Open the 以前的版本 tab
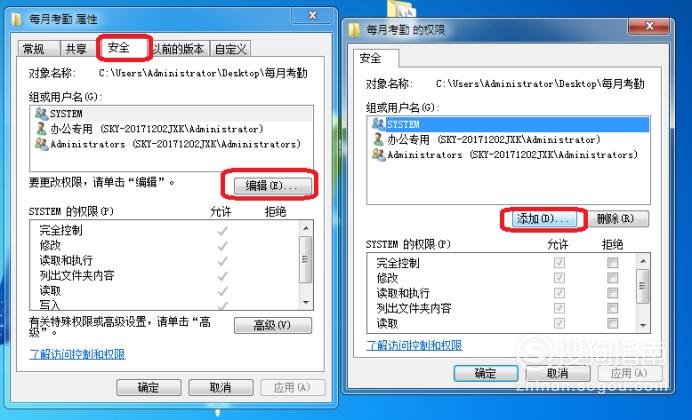The image size is (692, 420). tap(179, 49)
